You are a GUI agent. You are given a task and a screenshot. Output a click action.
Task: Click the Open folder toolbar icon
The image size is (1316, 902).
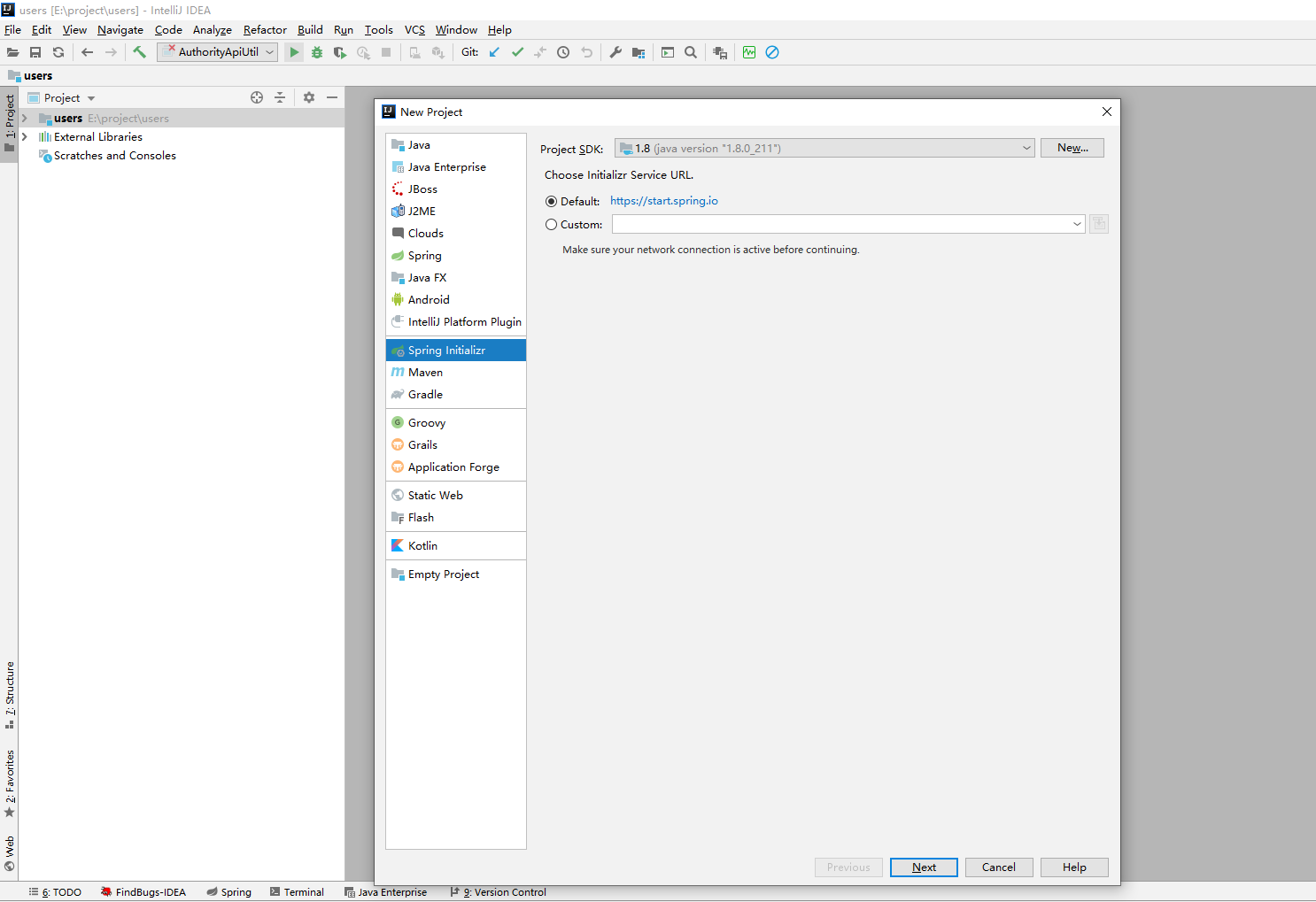coord(12,52)
